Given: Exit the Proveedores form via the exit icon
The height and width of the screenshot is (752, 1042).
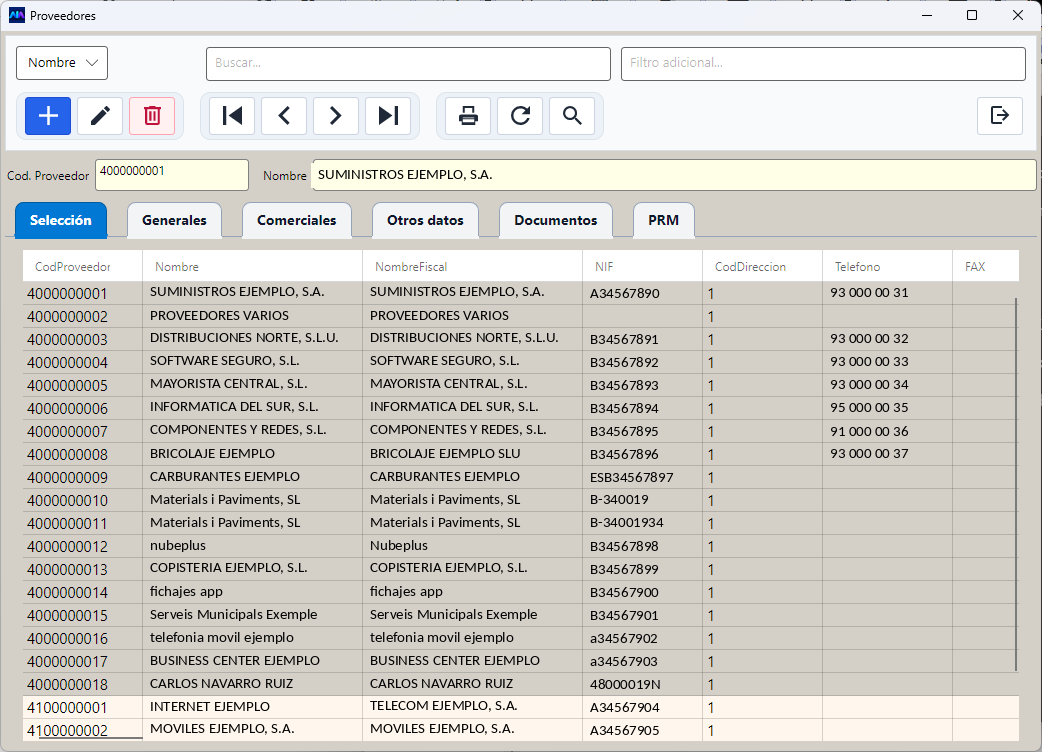Looking at the screenshot, I should 999,116.
